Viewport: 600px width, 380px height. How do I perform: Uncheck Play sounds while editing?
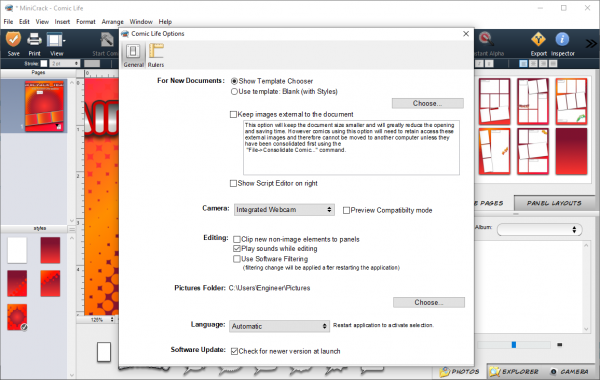237,249
